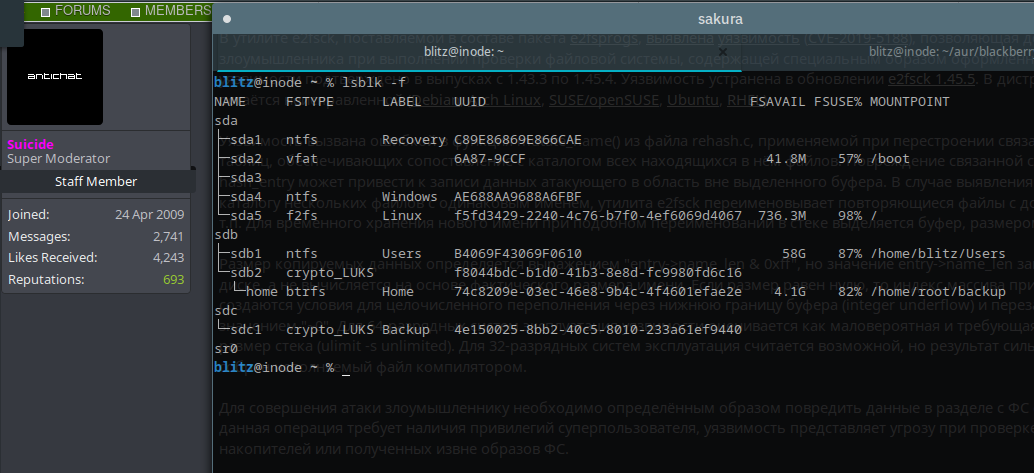Open the antichat avatar image
This screenshot has height=473, width=1034.
pos(55,77)
